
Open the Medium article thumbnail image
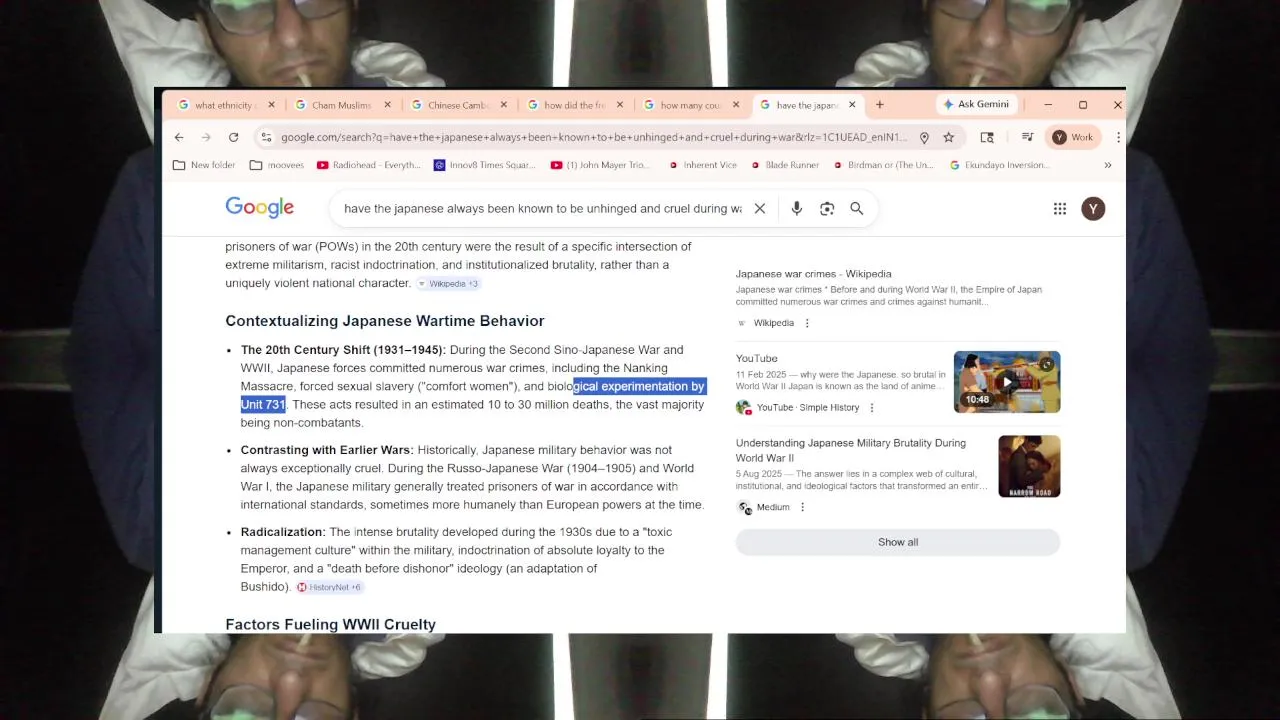tap(1029, 466)
